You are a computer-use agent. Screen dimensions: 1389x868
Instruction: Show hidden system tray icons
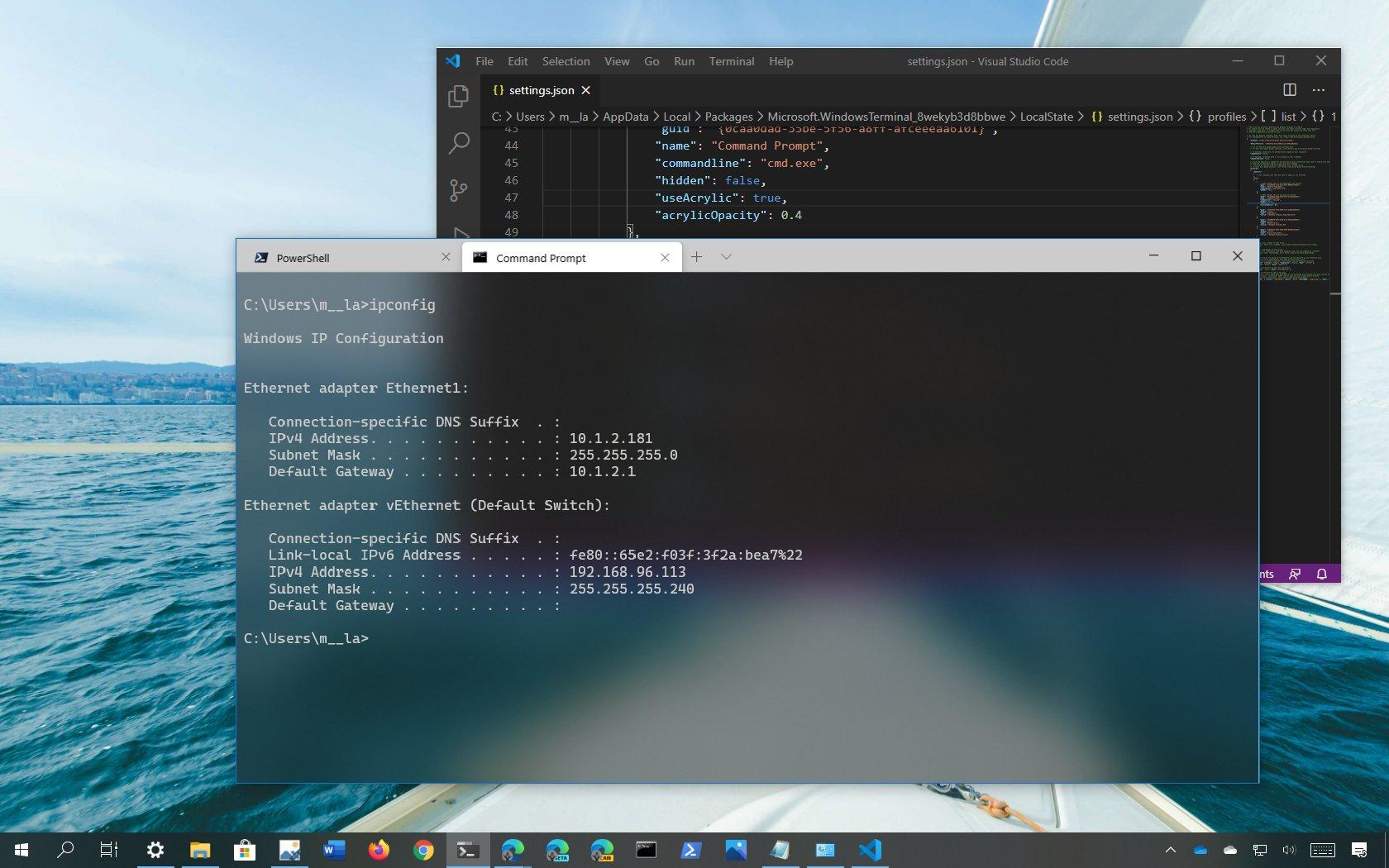pos(1170,850)
